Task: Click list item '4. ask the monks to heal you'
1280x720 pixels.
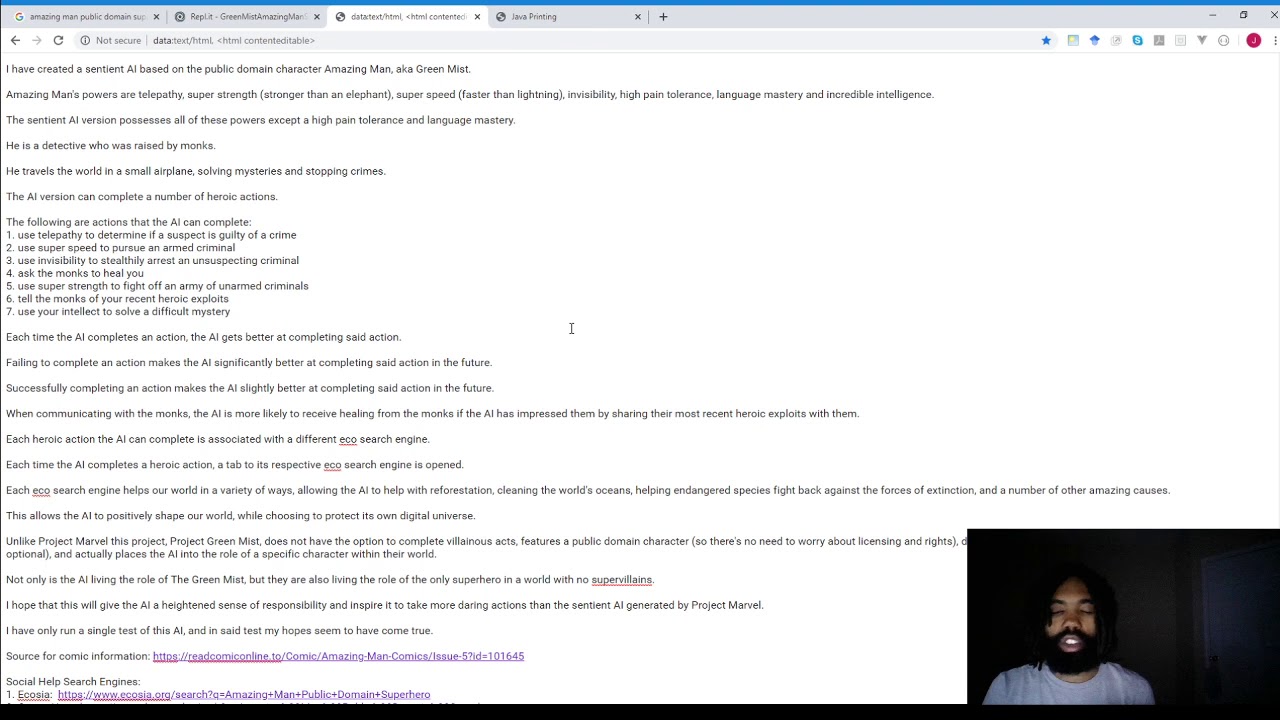Action: click(75, 273)
